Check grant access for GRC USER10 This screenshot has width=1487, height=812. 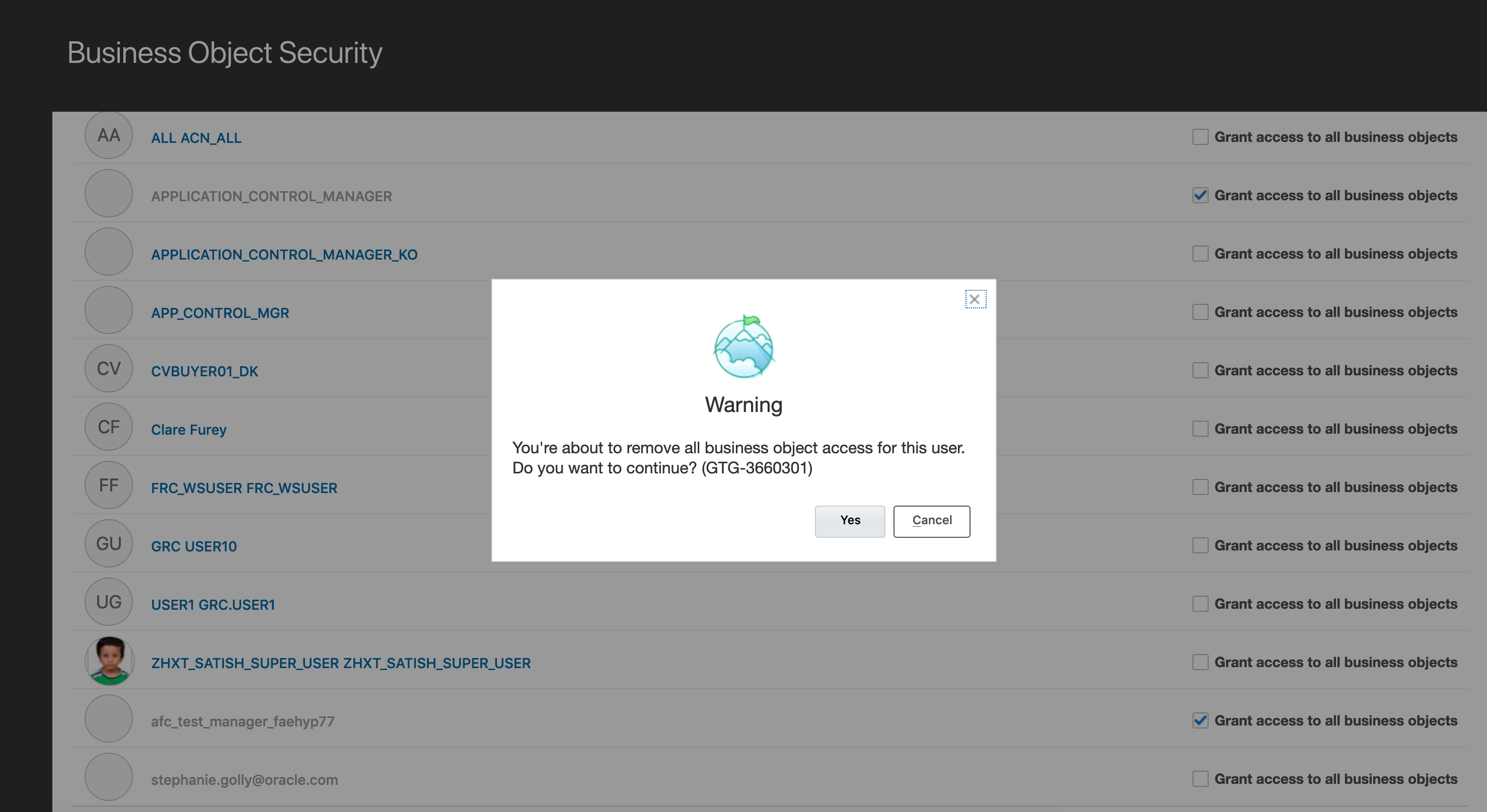1200,545
